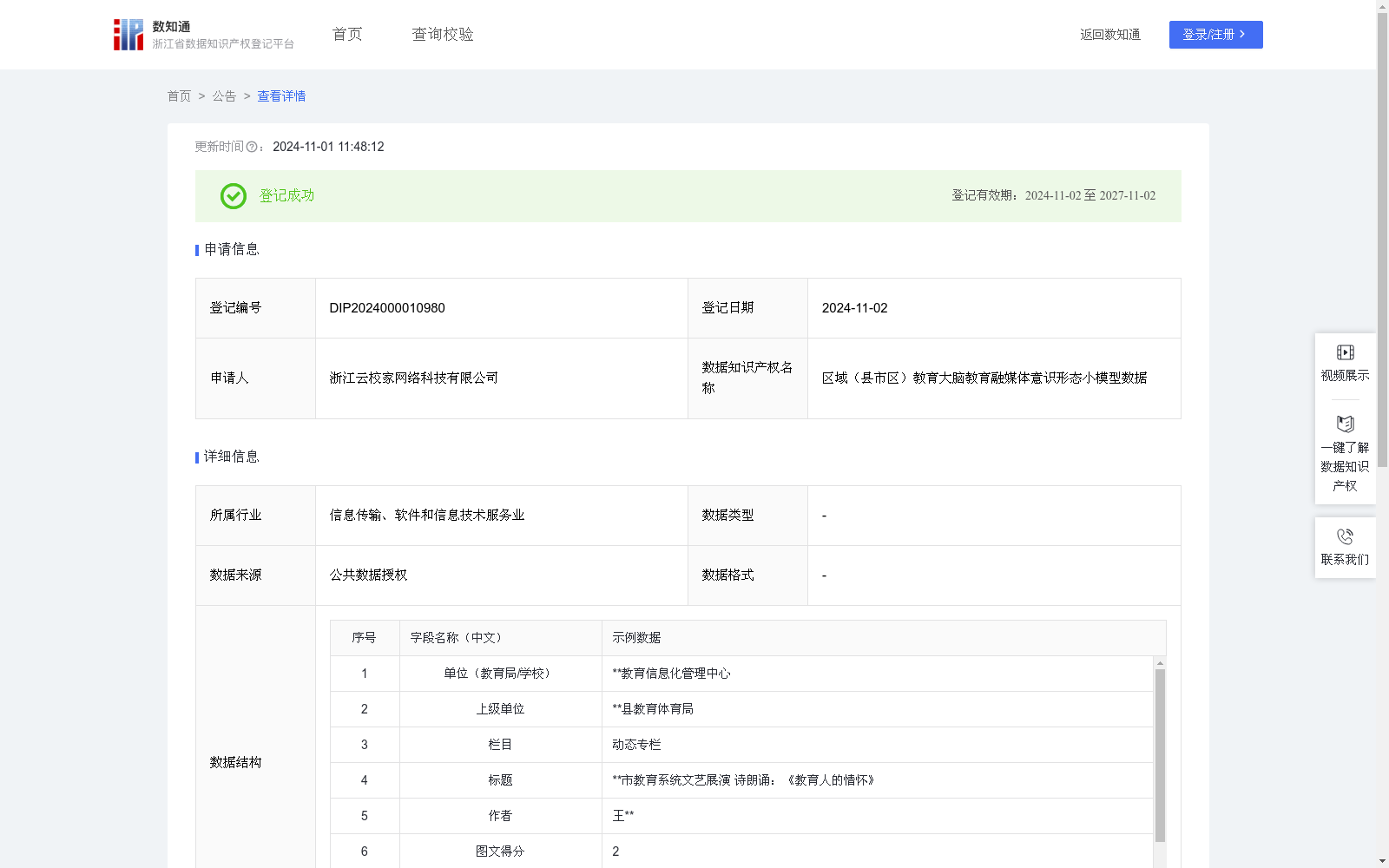Image resolution: width=1389 pixels, height=868 pixels.
Task: Click the update time 2024-11-01 11:48:12
Action: coord(328,147)
